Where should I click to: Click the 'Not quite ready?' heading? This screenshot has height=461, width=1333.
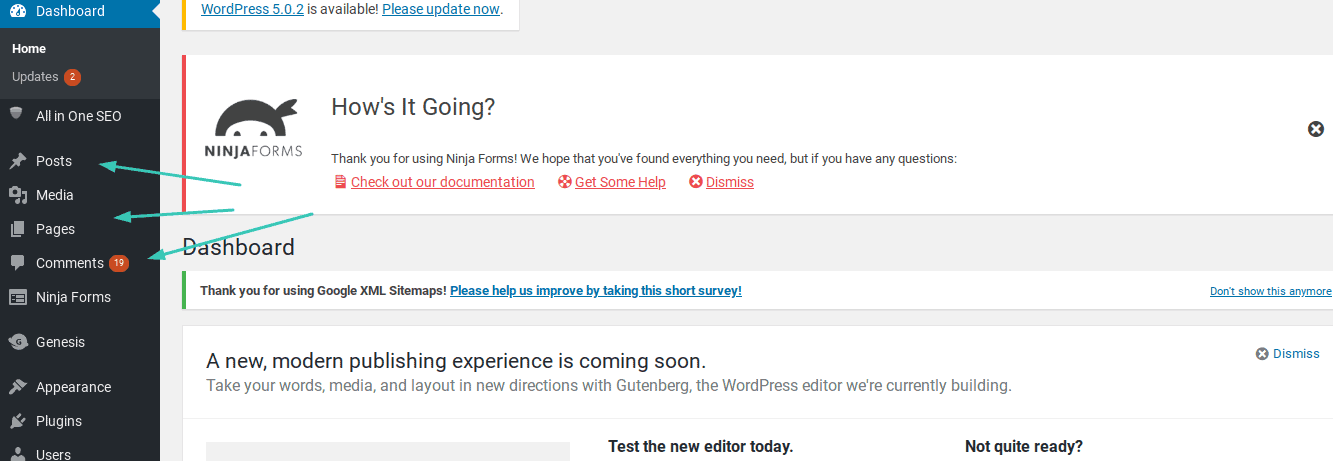(x=1024, y=447)
